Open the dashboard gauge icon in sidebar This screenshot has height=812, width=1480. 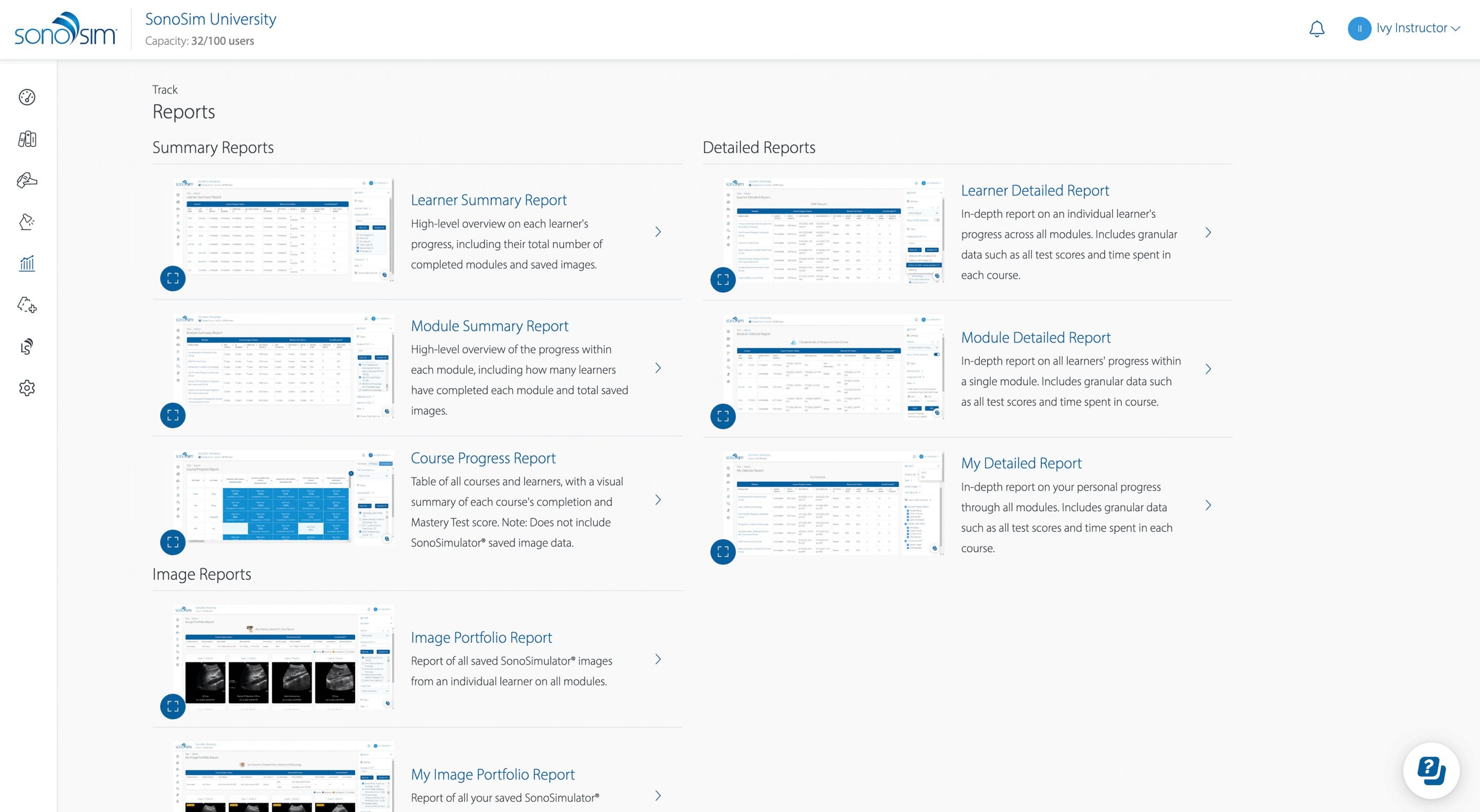pos(27,97)
